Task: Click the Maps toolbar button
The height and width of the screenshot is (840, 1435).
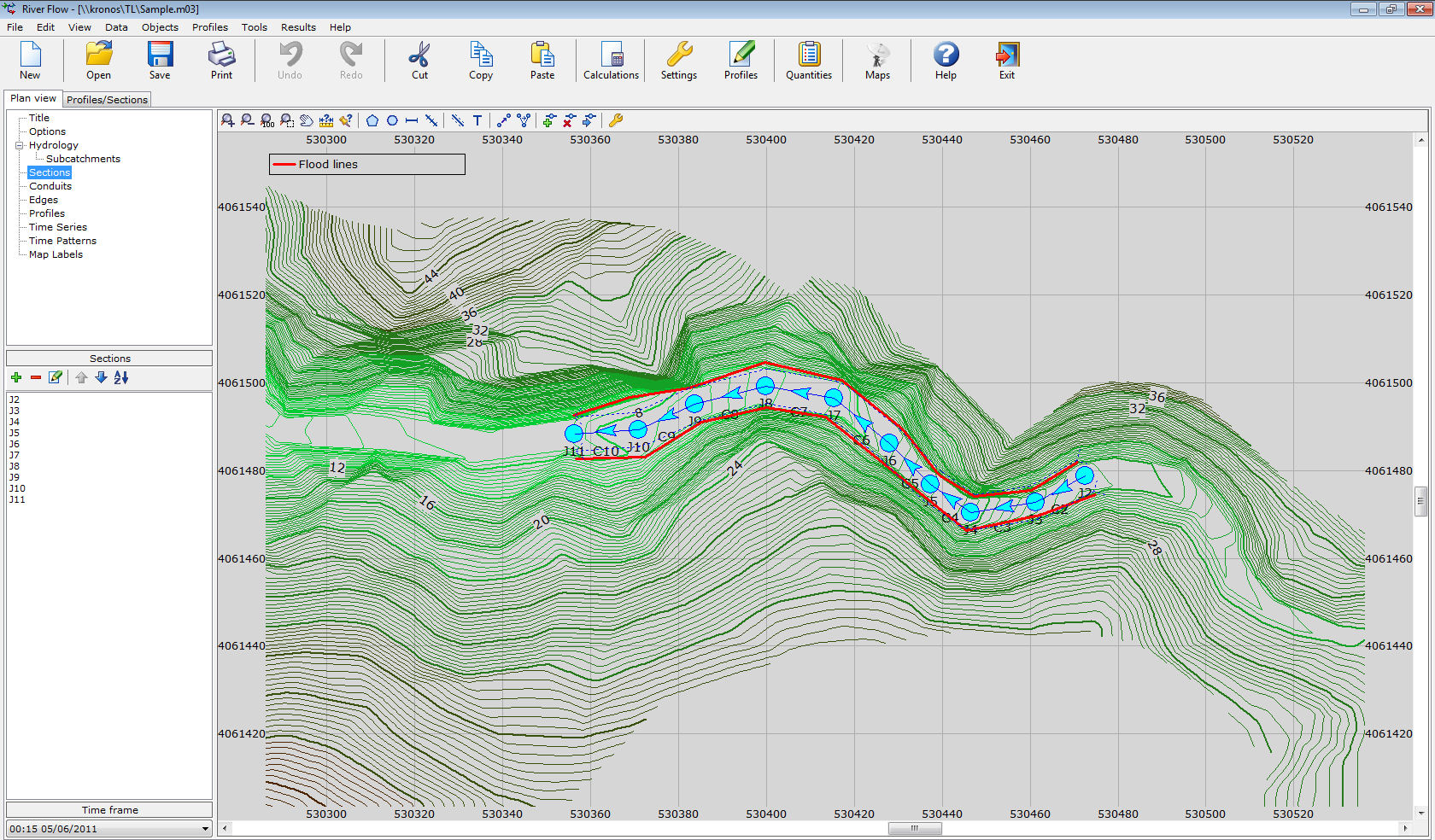Action: click(877, 61)
